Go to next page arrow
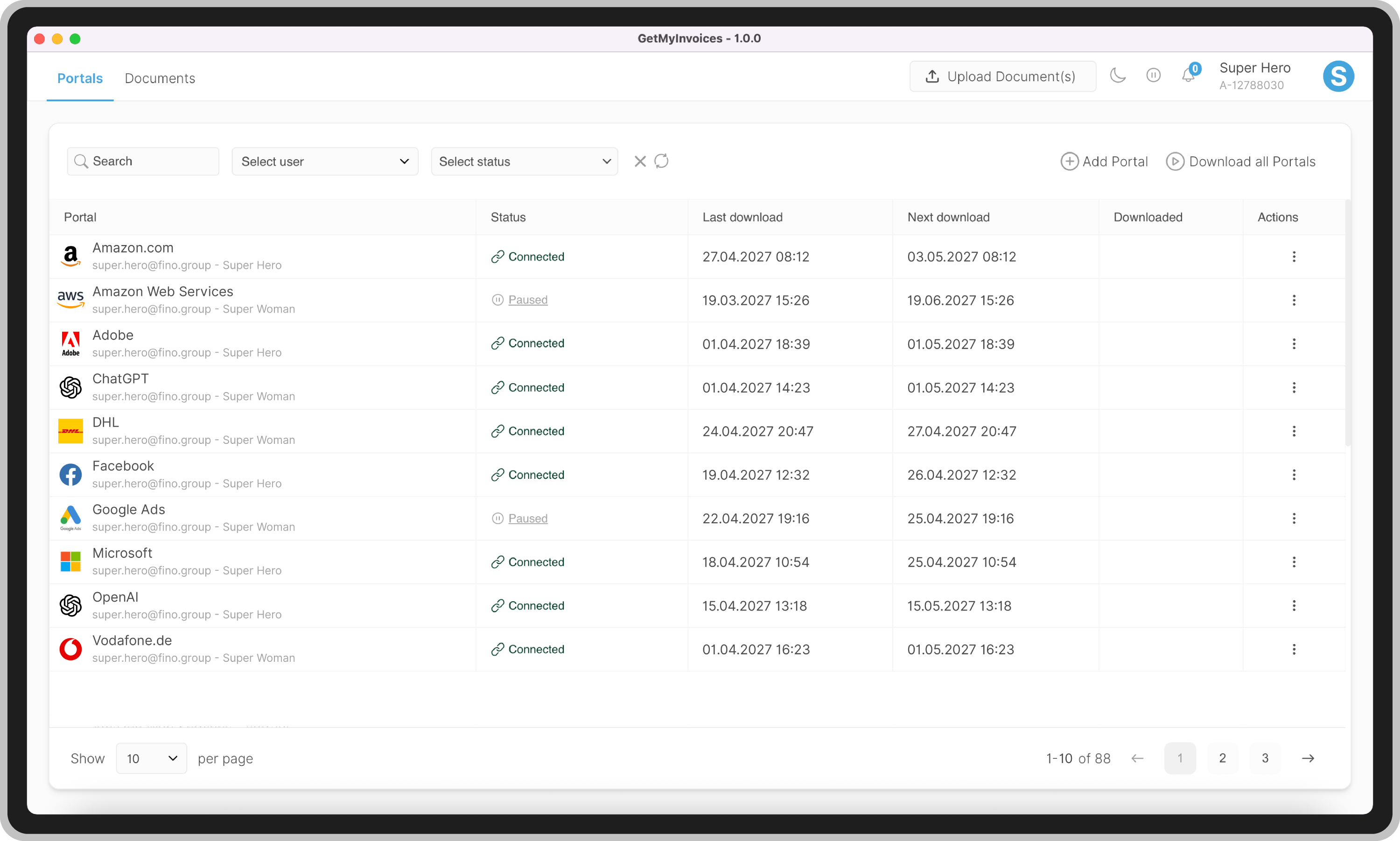 [x=1308, y=758]
